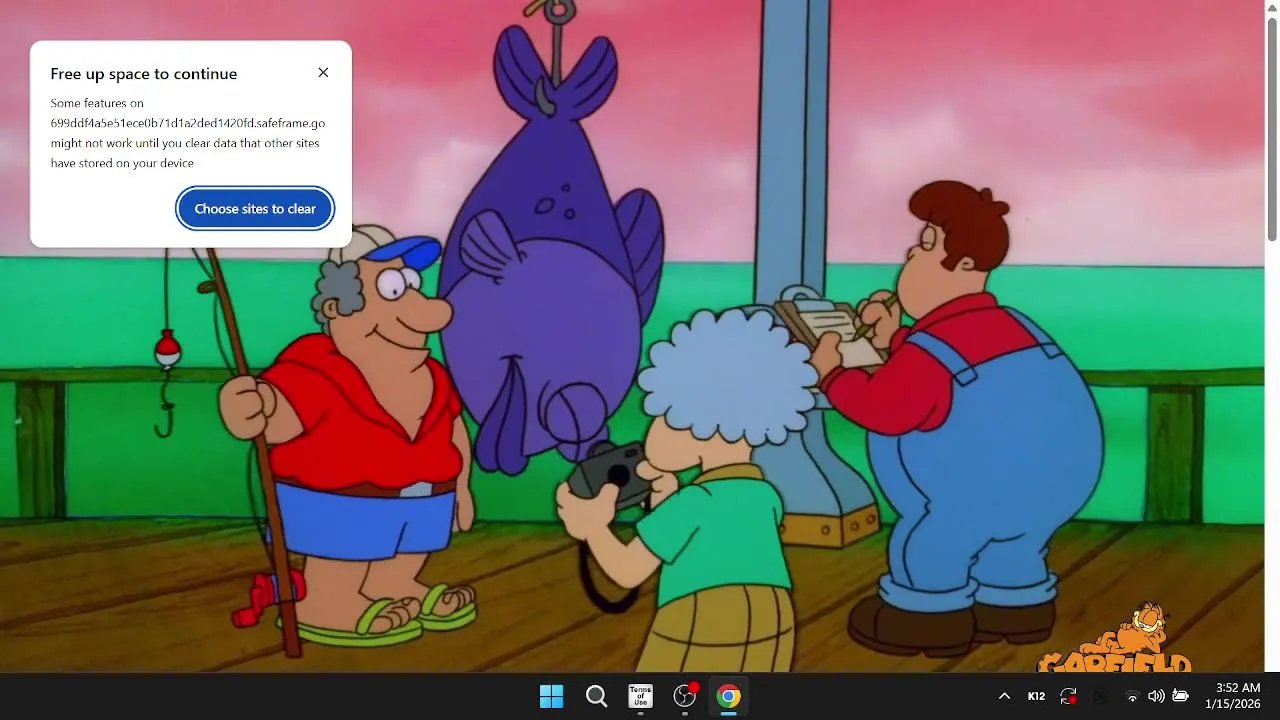Close the Free up space popup
1280x720 pixels.
[323, 73]
